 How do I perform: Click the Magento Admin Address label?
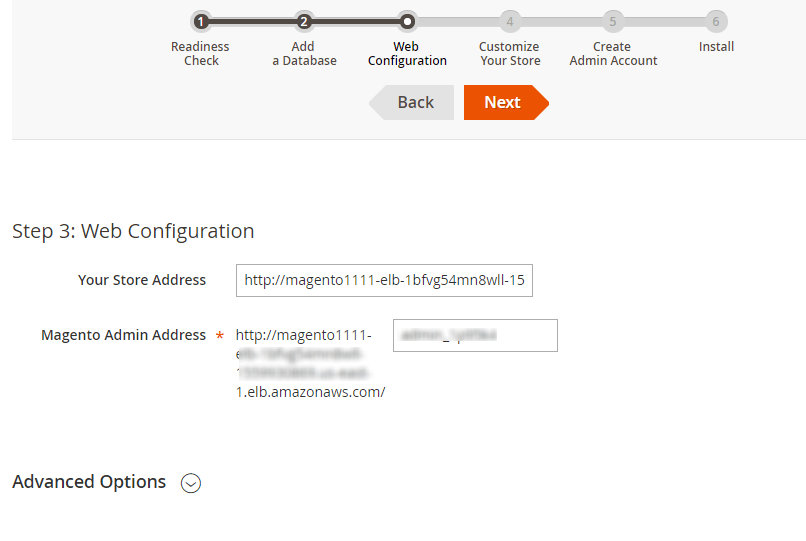(123, 335)
